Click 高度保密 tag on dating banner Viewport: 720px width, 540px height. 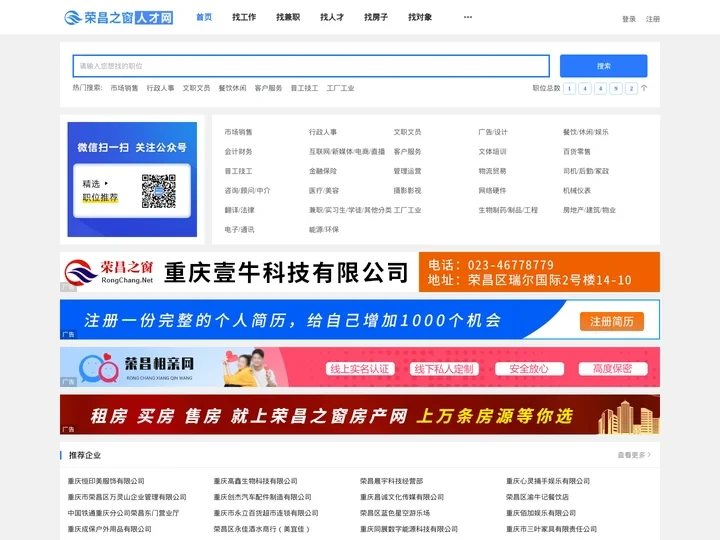click(x=613, y=369)
